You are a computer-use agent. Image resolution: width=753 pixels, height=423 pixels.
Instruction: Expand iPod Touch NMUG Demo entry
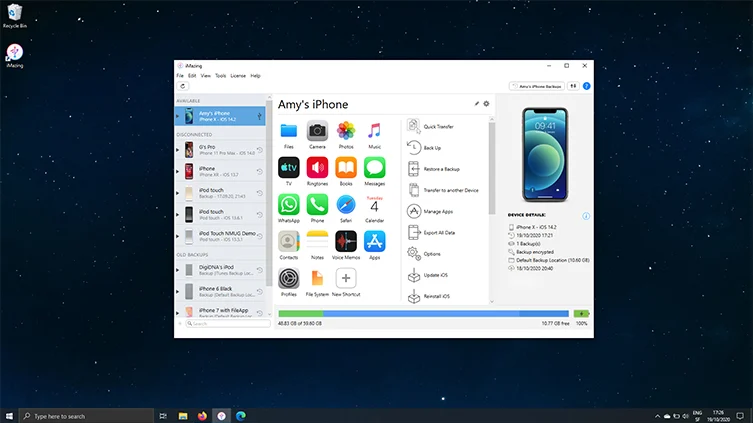tap(178, 236)
